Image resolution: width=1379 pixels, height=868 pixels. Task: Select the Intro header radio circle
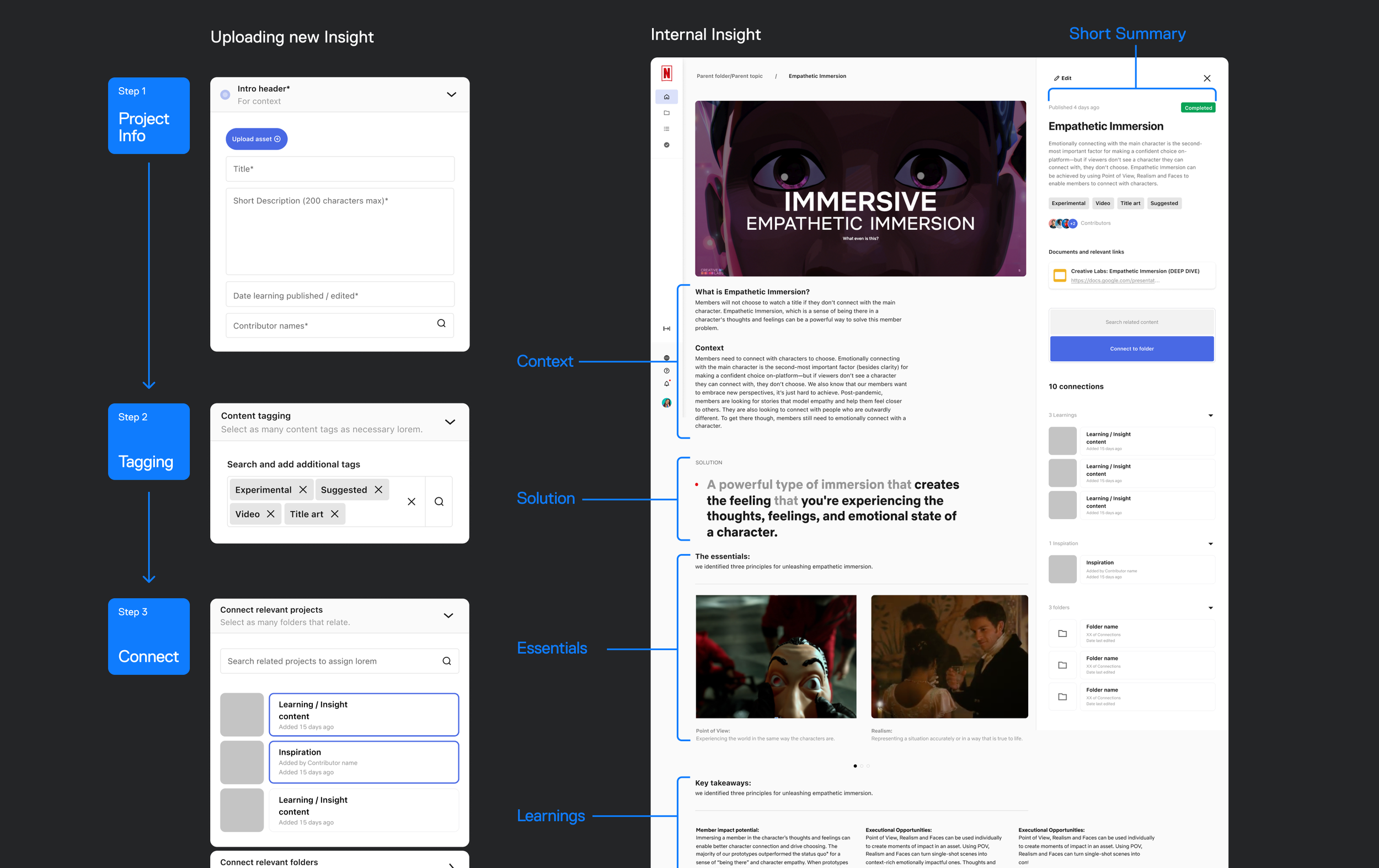point(225,94)
